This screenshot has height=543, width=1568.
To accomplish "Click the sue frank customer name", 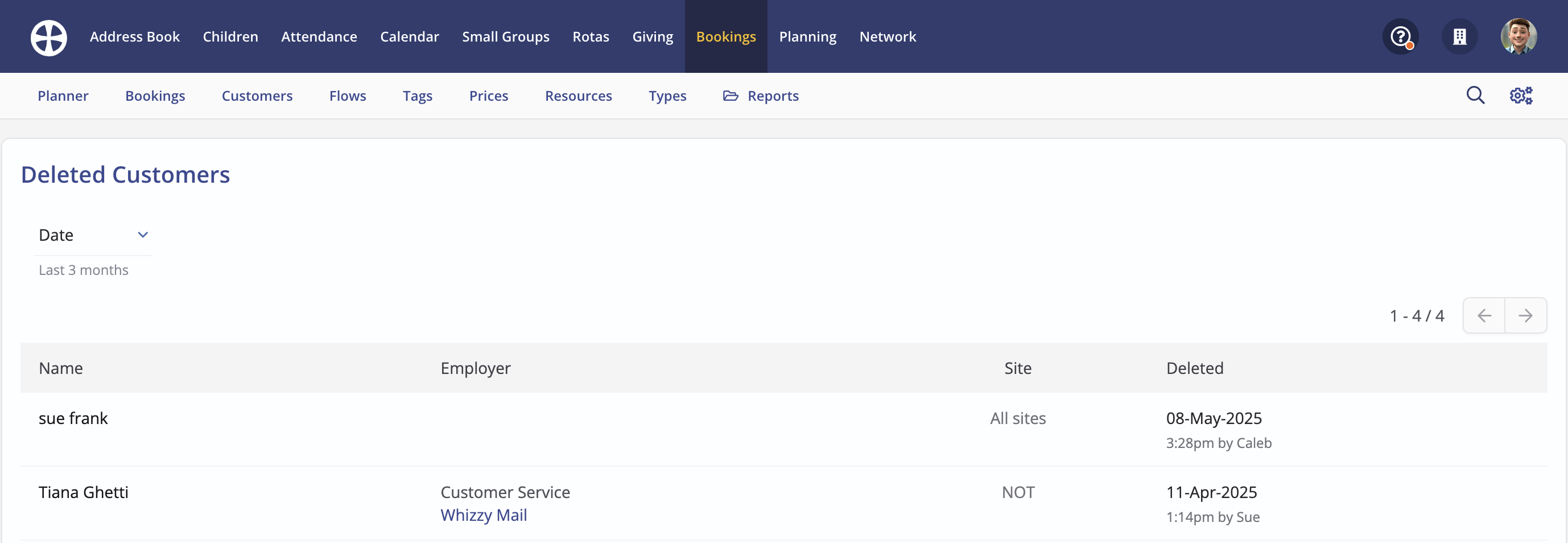I will point(73,418).
